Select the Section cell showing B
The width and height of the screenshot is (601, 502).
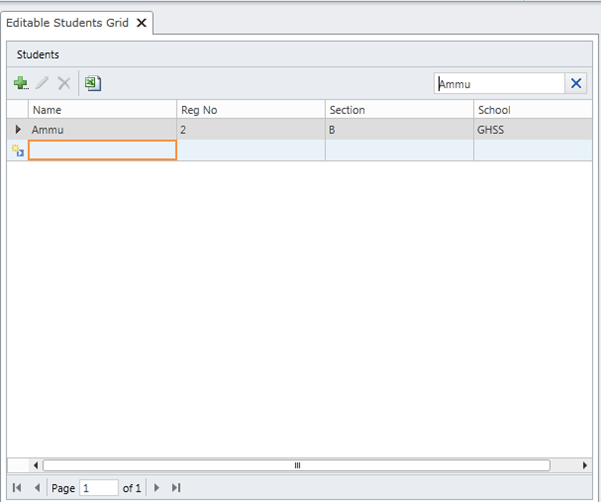[x=399, y=130]
